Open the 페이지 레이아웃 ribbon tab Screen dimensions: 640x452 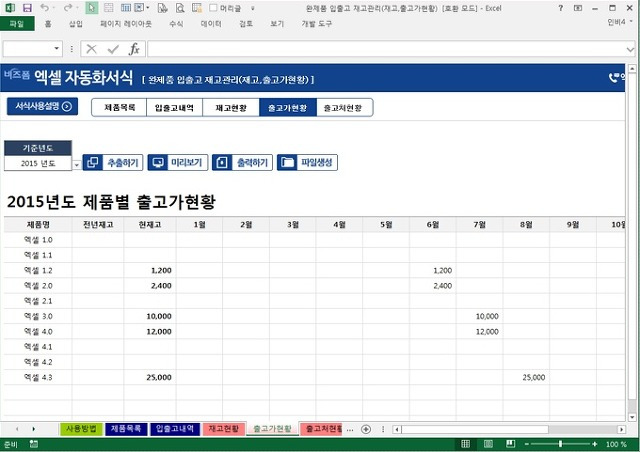[x=126, y=24]
